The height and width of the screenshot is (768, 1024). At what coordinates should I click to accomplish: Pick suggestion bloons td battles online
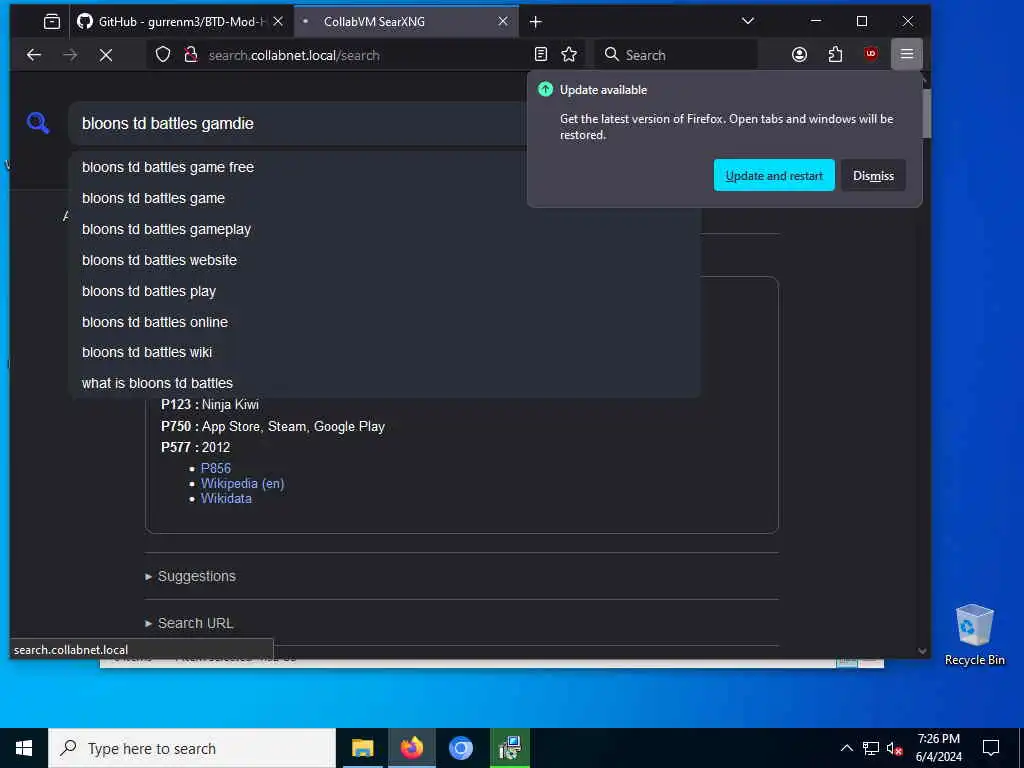click(385, 322)
